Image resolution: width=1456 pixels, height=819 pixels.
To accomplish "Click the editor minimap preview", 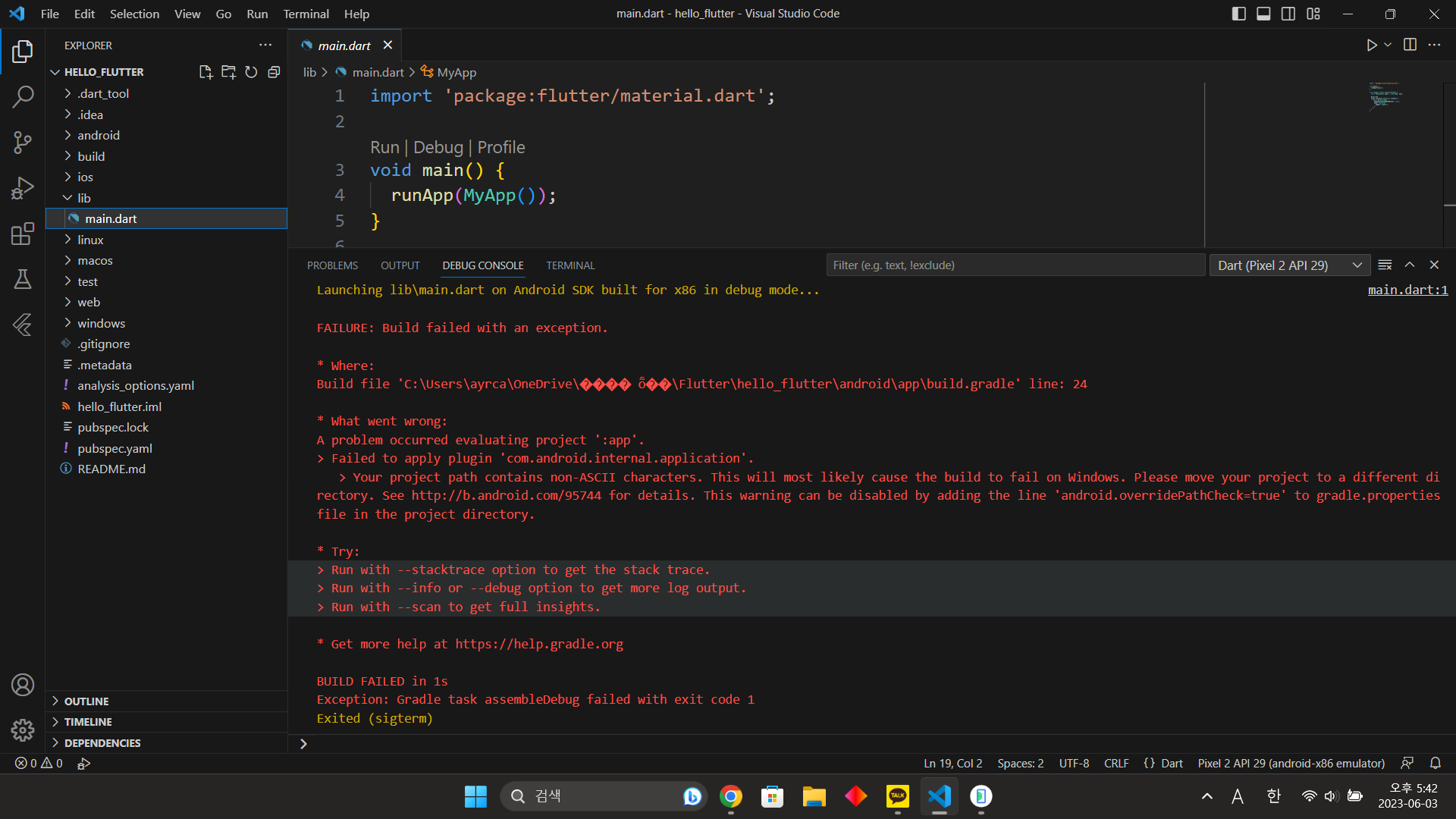I will point(1386,96).
